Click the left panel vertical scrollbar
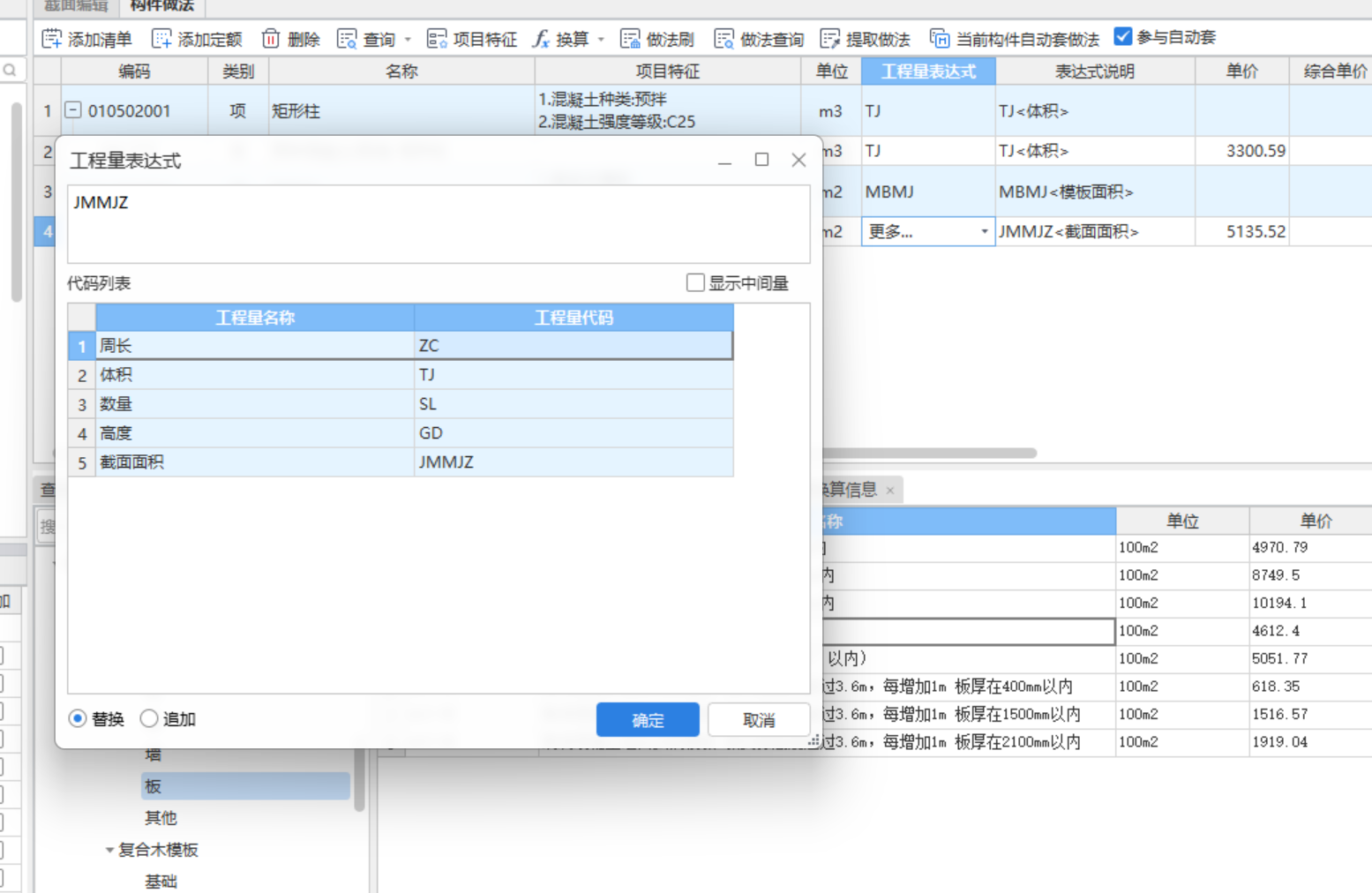This screenshot has height=893, width=1372. click(x=16, y=203)
